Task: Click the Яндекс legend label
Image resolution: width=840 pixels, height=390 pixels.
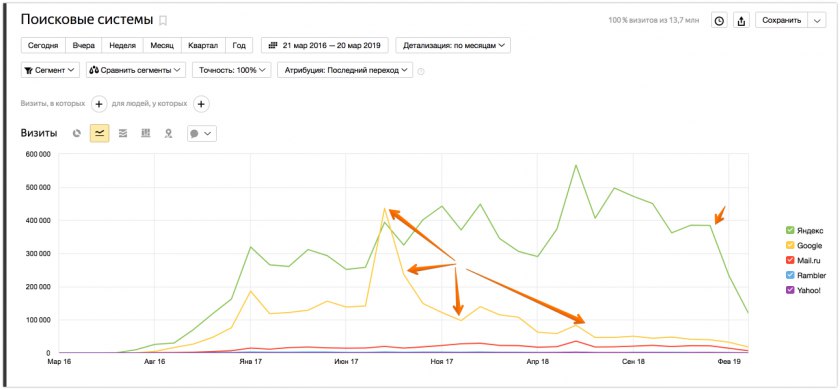Action: pos(809,230)
